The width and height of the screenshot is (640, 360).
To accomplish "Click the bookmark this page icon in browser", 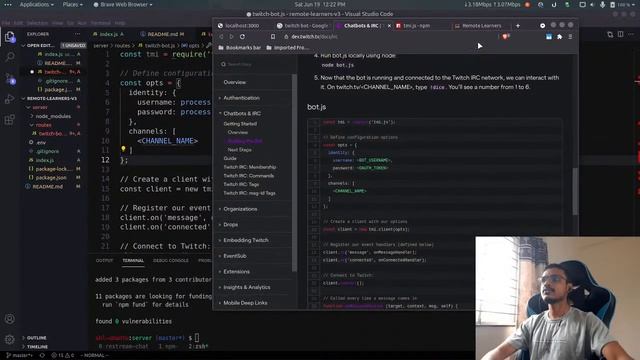I will pos(273,37).
